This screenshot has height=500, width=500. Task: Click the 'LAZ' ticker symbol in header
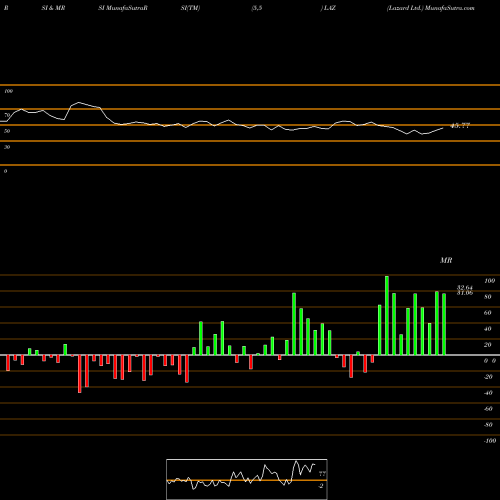[330, 8]
